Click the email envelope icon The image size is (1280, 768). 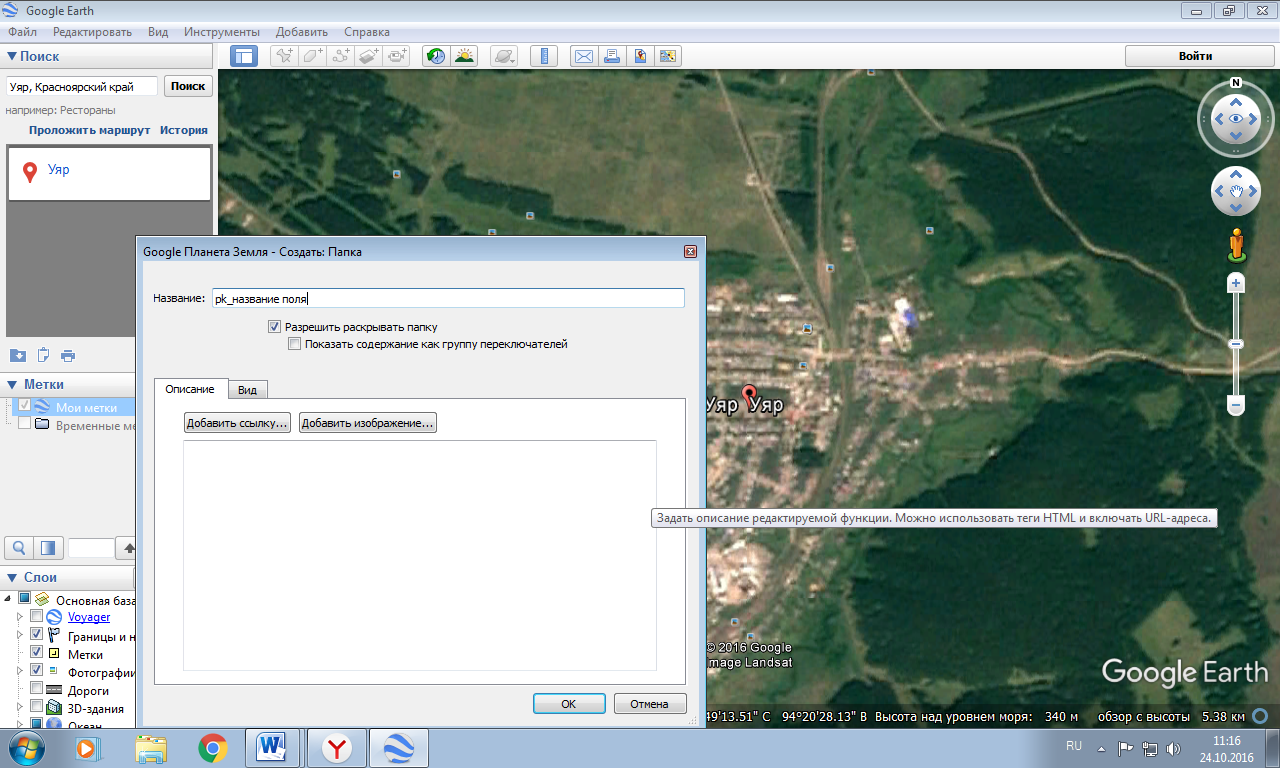pyautogui.click(x=583, y=56)
